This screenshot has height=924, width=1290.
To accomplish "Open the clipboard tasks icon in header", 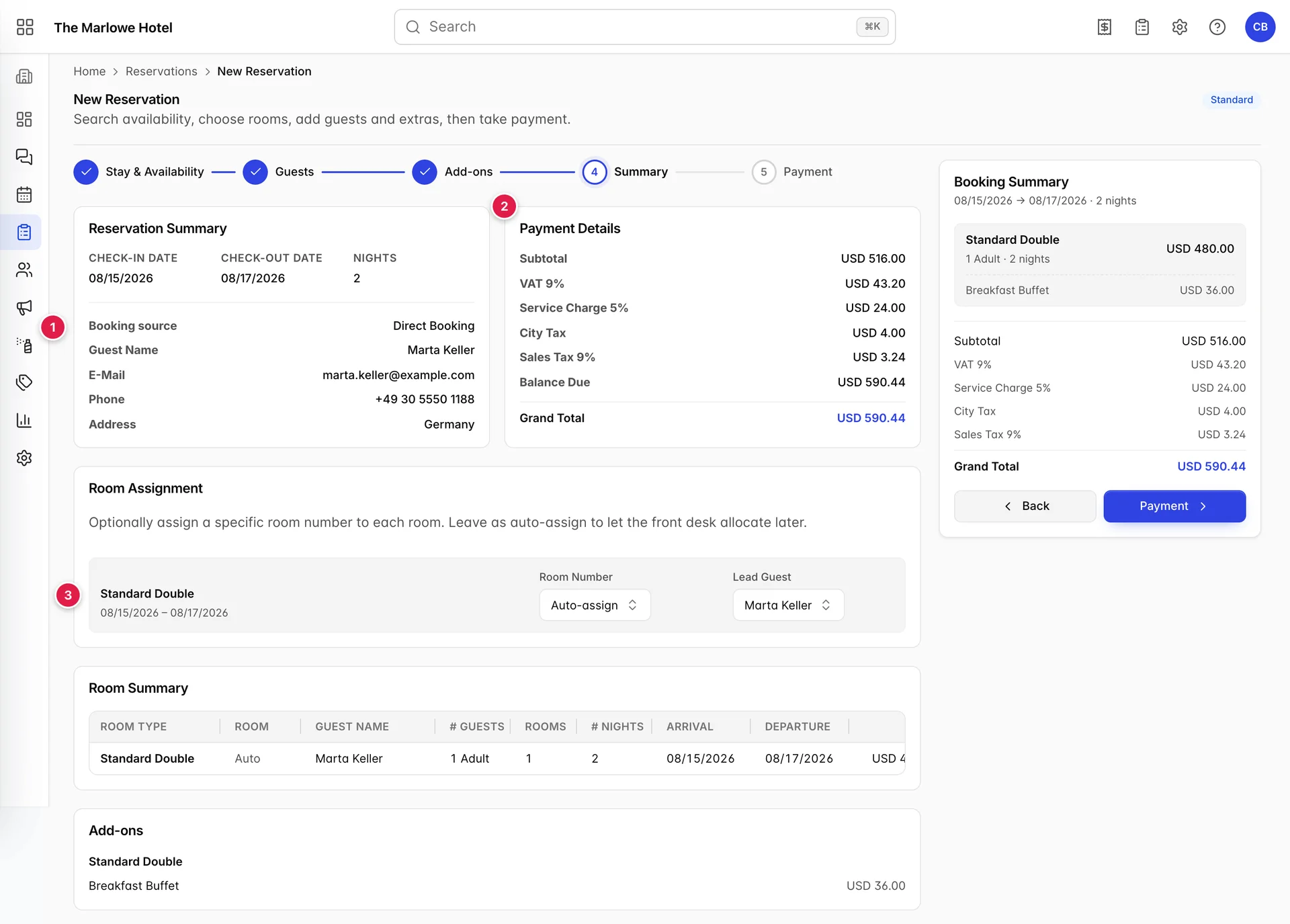I will (x=1142, y=27).
